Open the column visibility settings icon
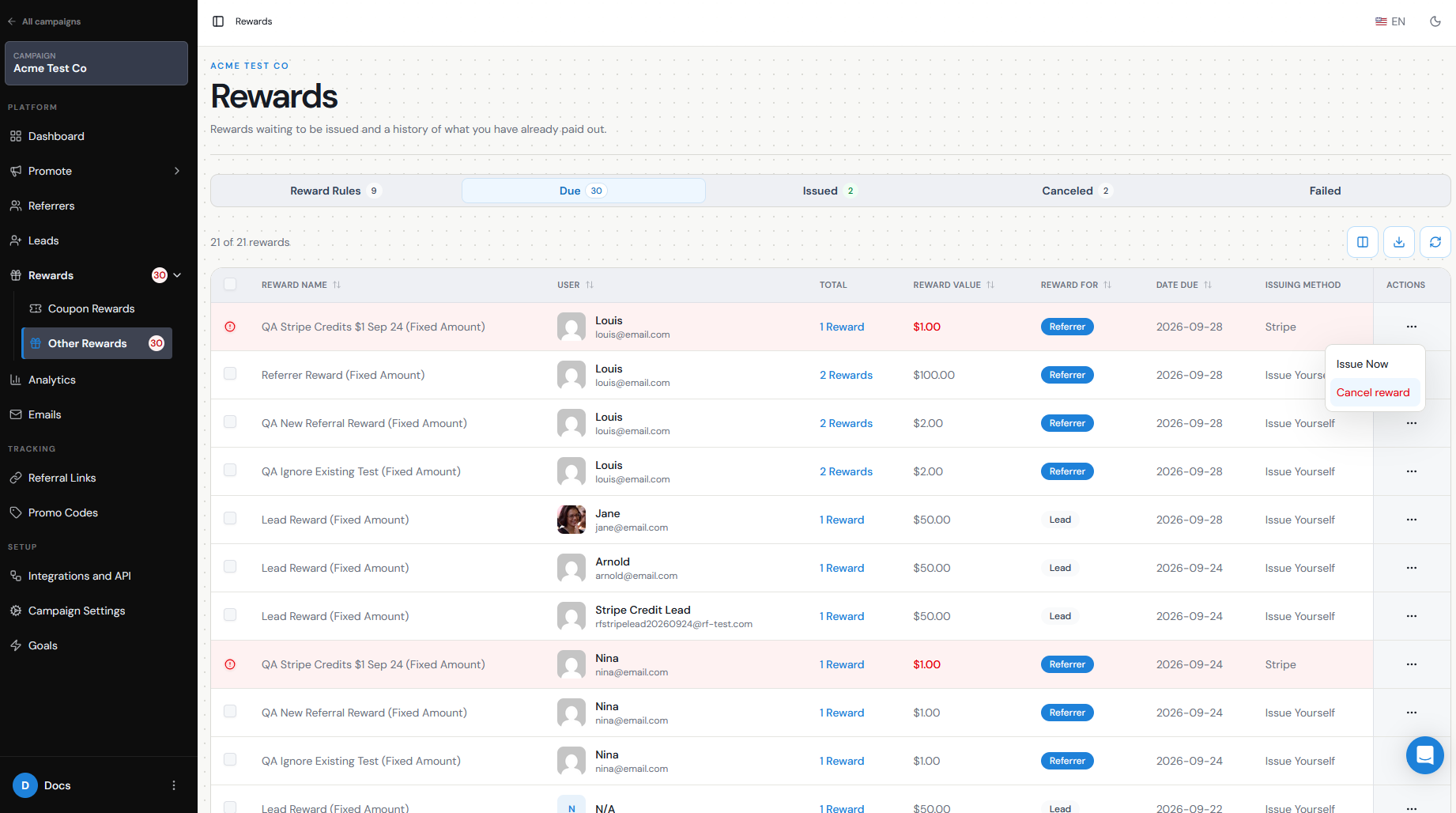 point(1363,242)
